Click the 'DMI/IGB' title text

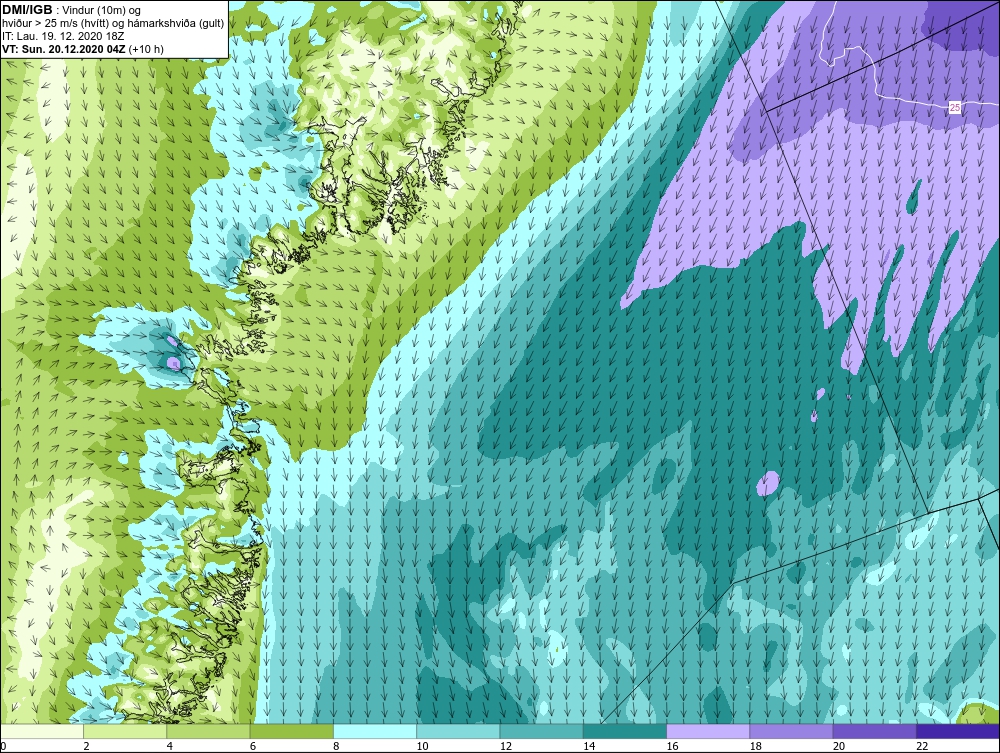tap(27, 10)
